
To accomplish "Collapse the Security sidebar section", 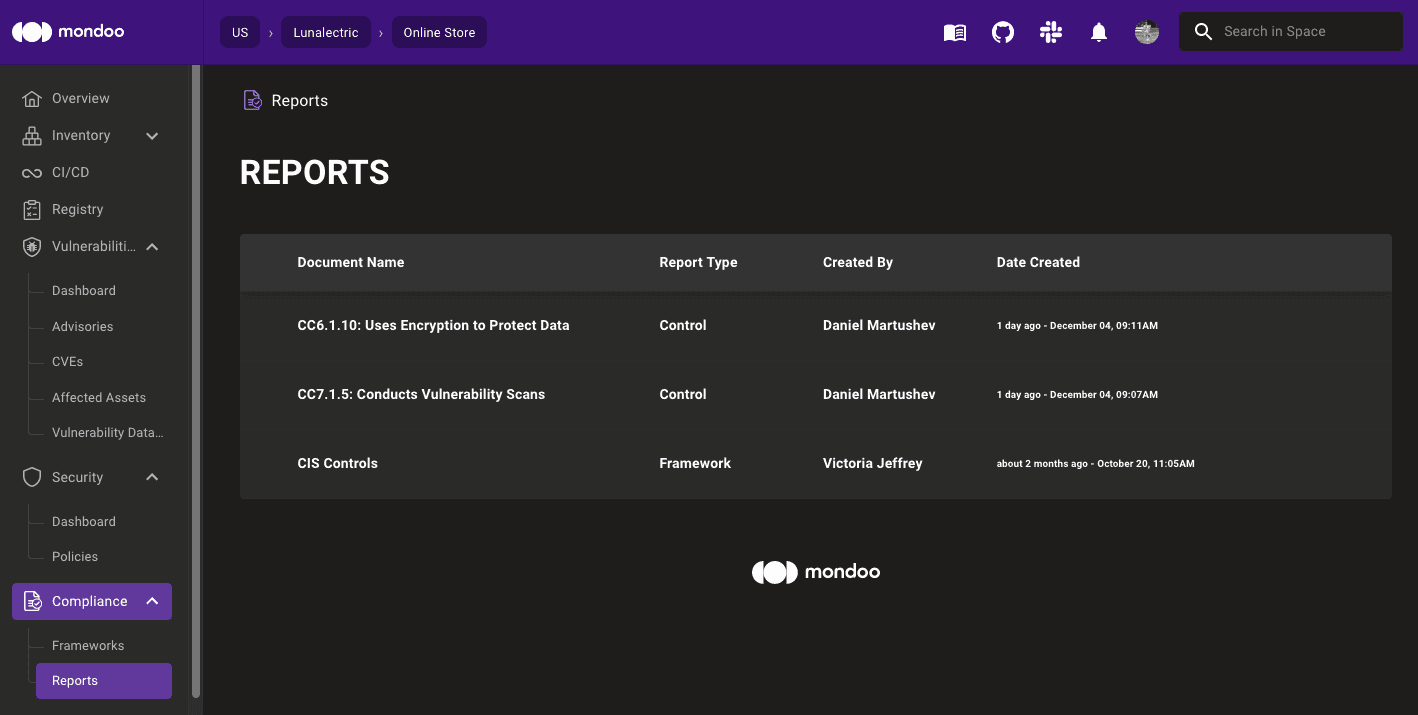I will (x=151, y=477).
